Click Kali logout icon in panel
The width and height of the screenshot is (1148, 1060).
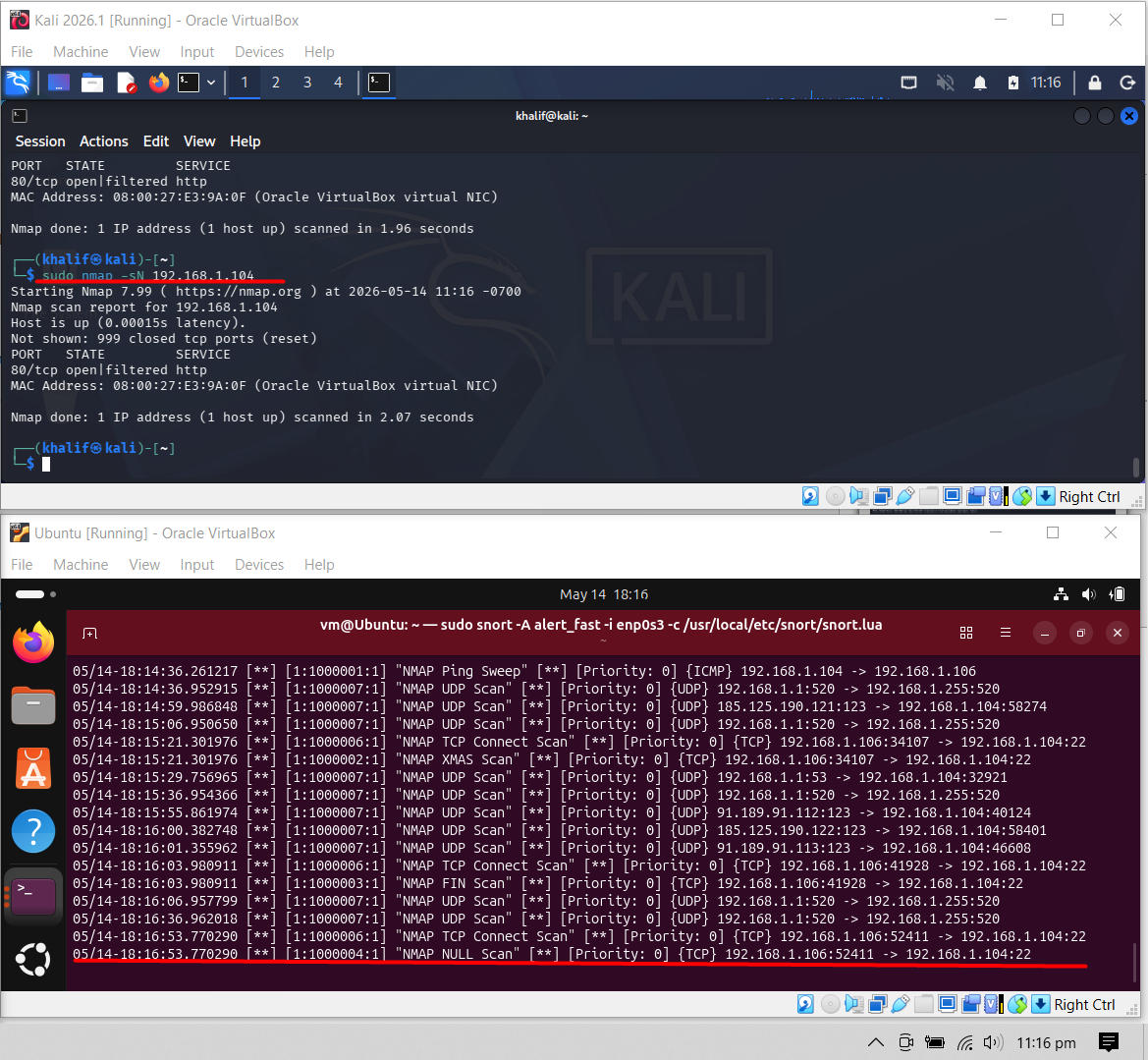pos(1127,83)
